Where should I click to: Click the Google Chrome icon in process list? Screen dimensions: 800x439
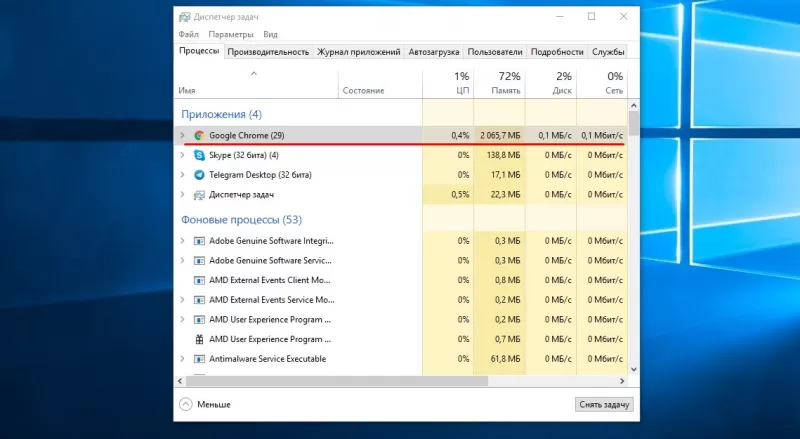(199, 135)
